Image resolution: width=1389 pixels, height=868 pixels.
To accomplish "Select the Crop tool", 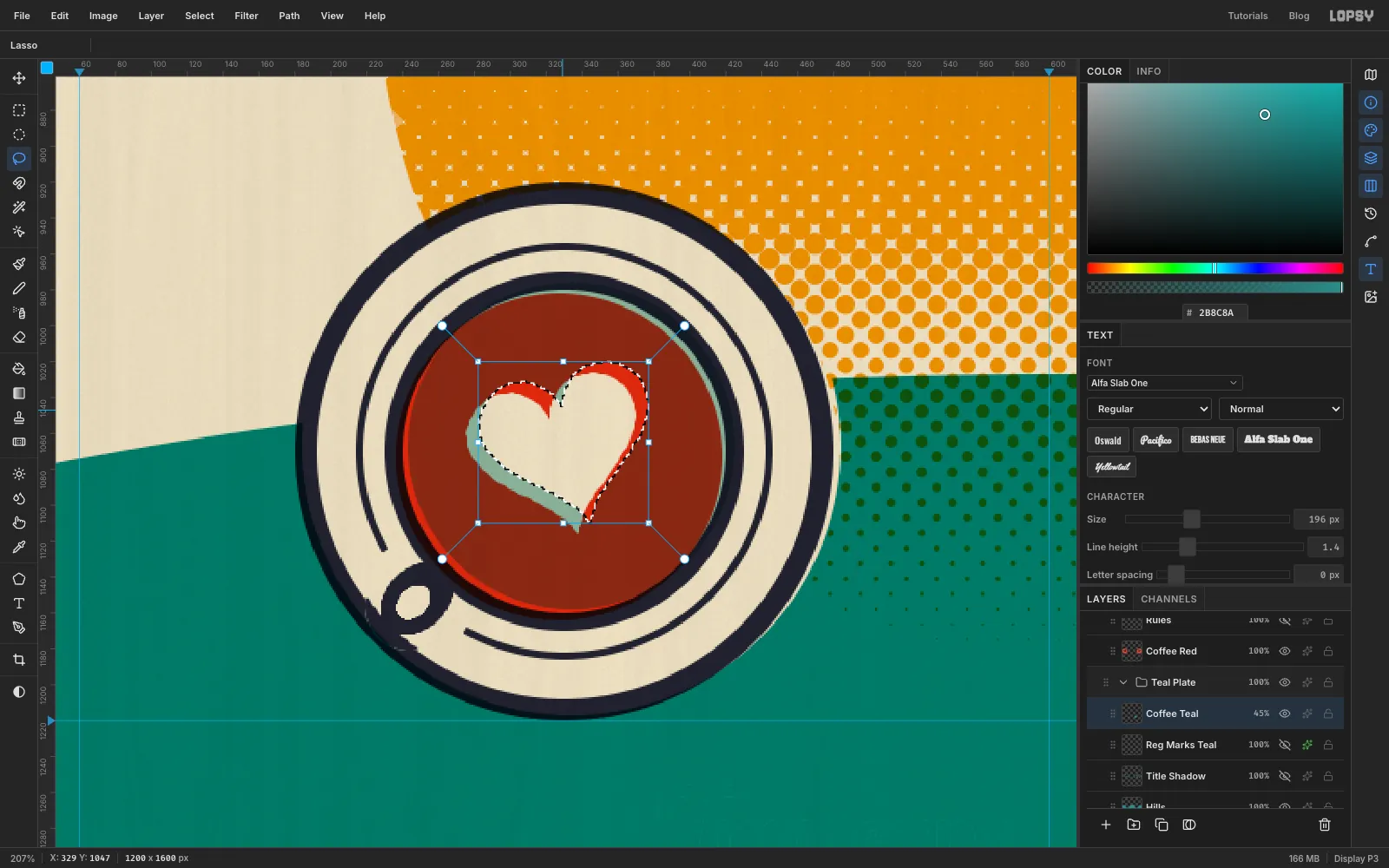I will tap(18, 660).
